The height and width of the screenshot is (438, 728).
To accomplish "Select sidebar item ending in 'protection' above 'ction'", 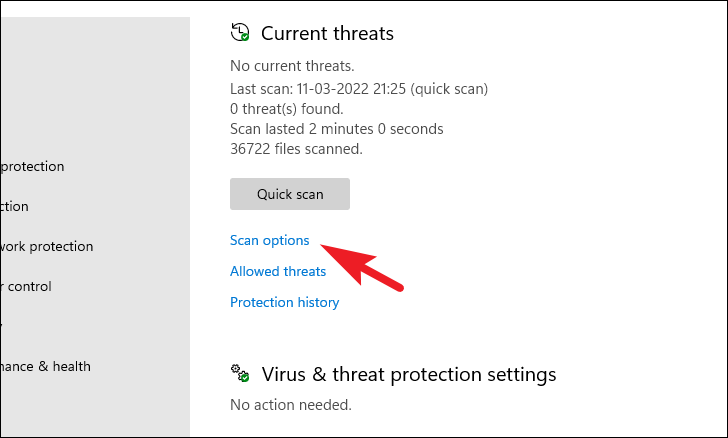I will [x=32, y=166].
